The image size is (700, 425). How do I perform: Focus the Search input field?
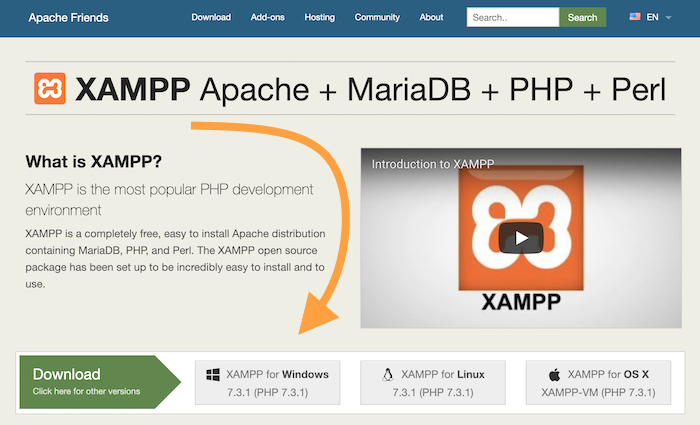(513, 17)
